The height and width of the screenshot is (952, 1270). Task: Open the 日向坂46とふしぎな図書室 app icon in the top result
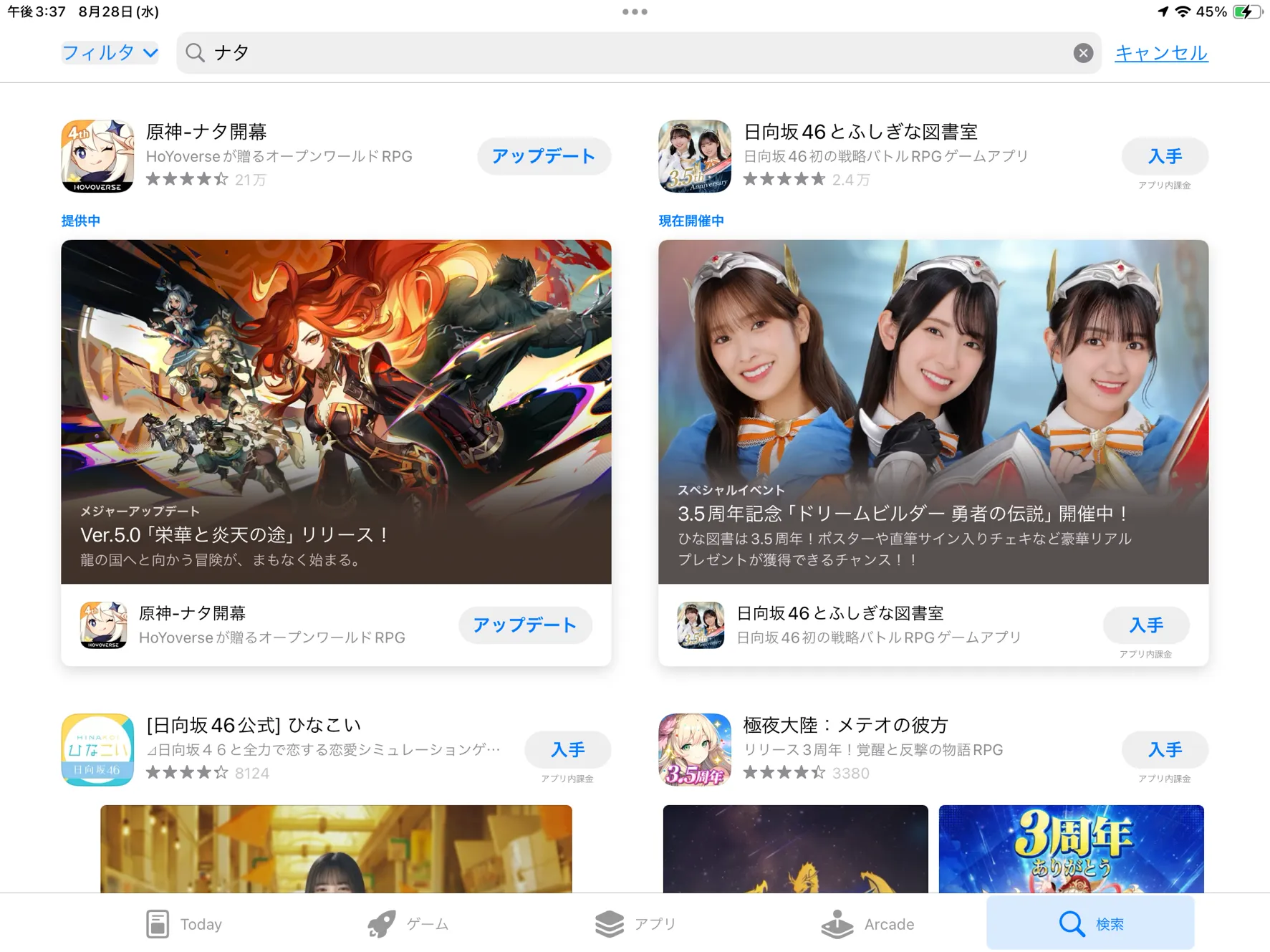[x=695, y=156]
